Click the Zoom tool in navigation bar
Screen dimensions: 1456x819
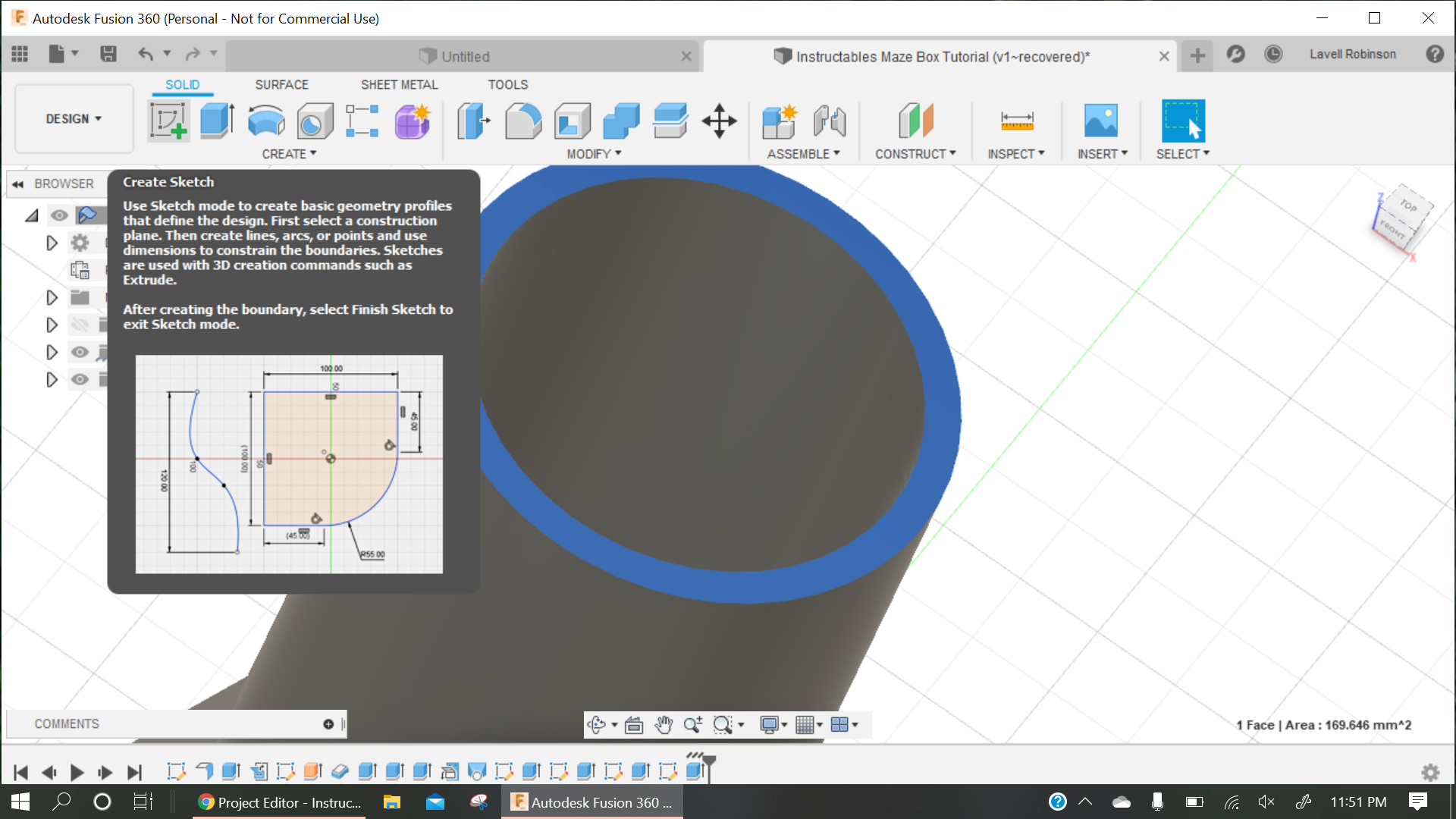click(x=692, y=725)
